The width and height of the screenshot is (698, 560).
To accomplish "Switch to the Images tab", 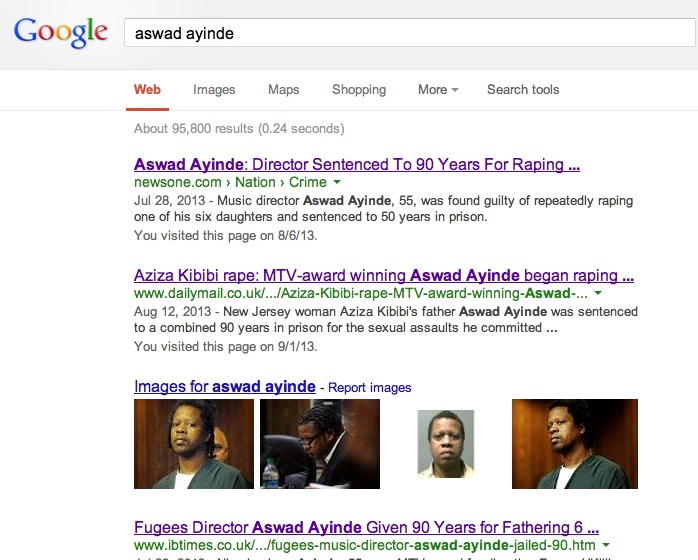I will 214,89.
